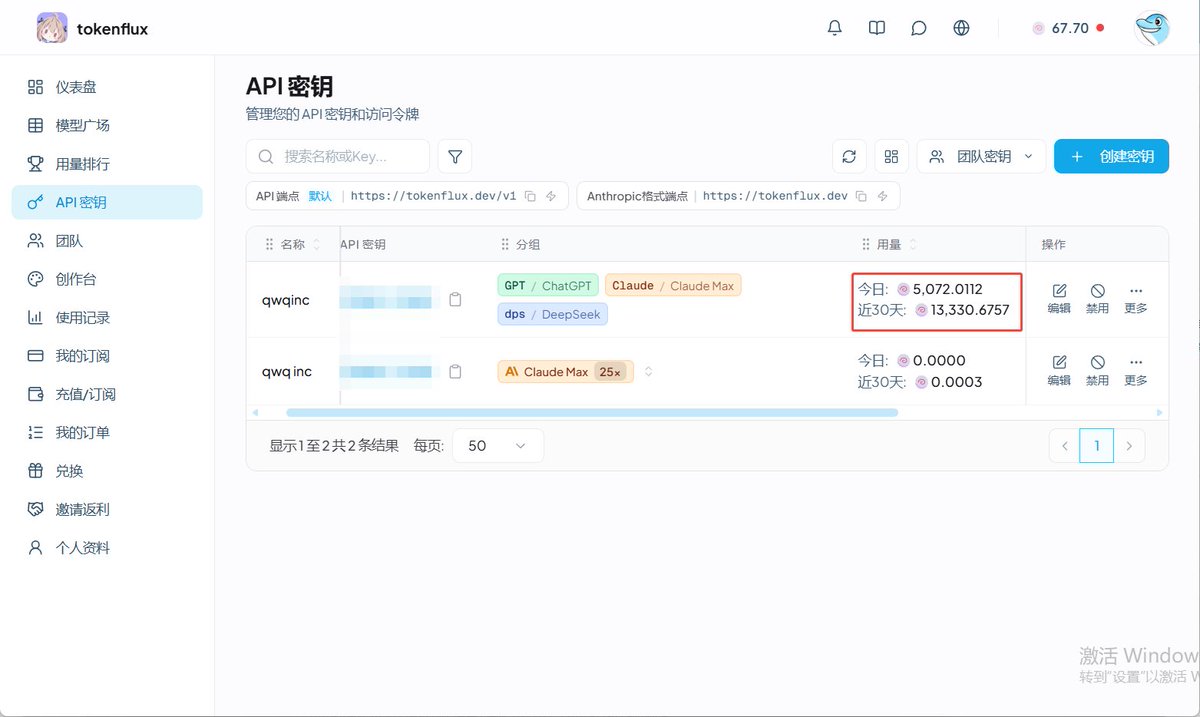1200x717 pixels.
Task: Open 团队 in sidebar
Action: point(107,240)
